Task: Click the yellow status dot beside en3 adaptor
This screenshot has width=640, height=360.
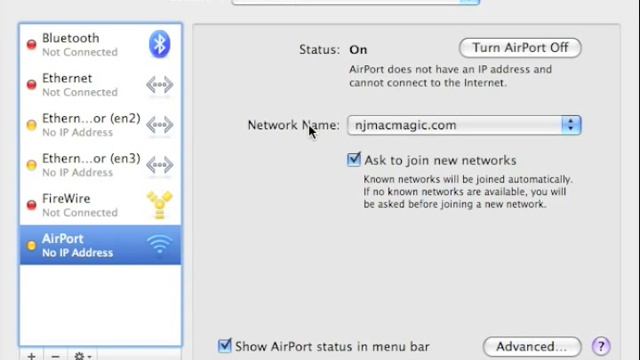Action: tap(31, 165)
